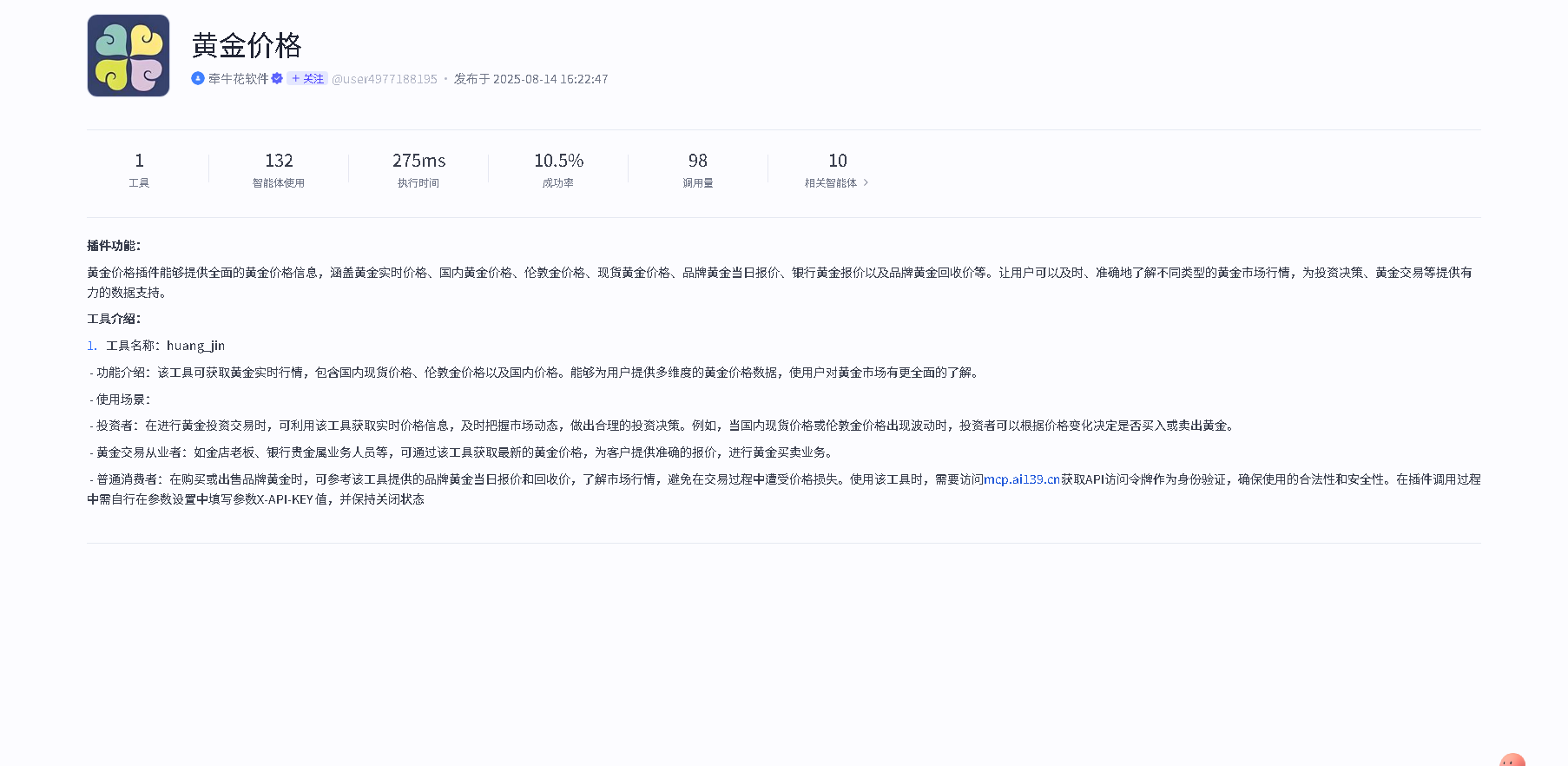Click the blue author avatar icon
This screenshot has height=766, width=1568.
198,78
